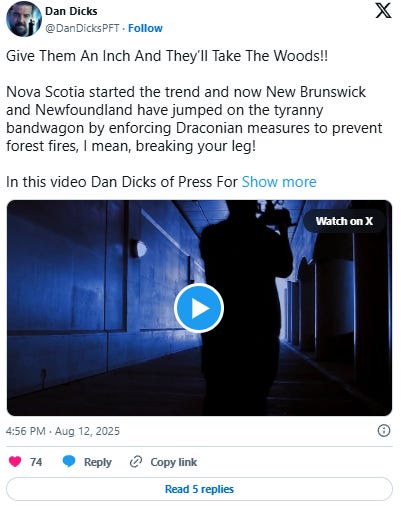The height and width of the screenshot is (506, 401).
Task: Follow the @DanDicksPFT account
Action: tap(145, 28)
